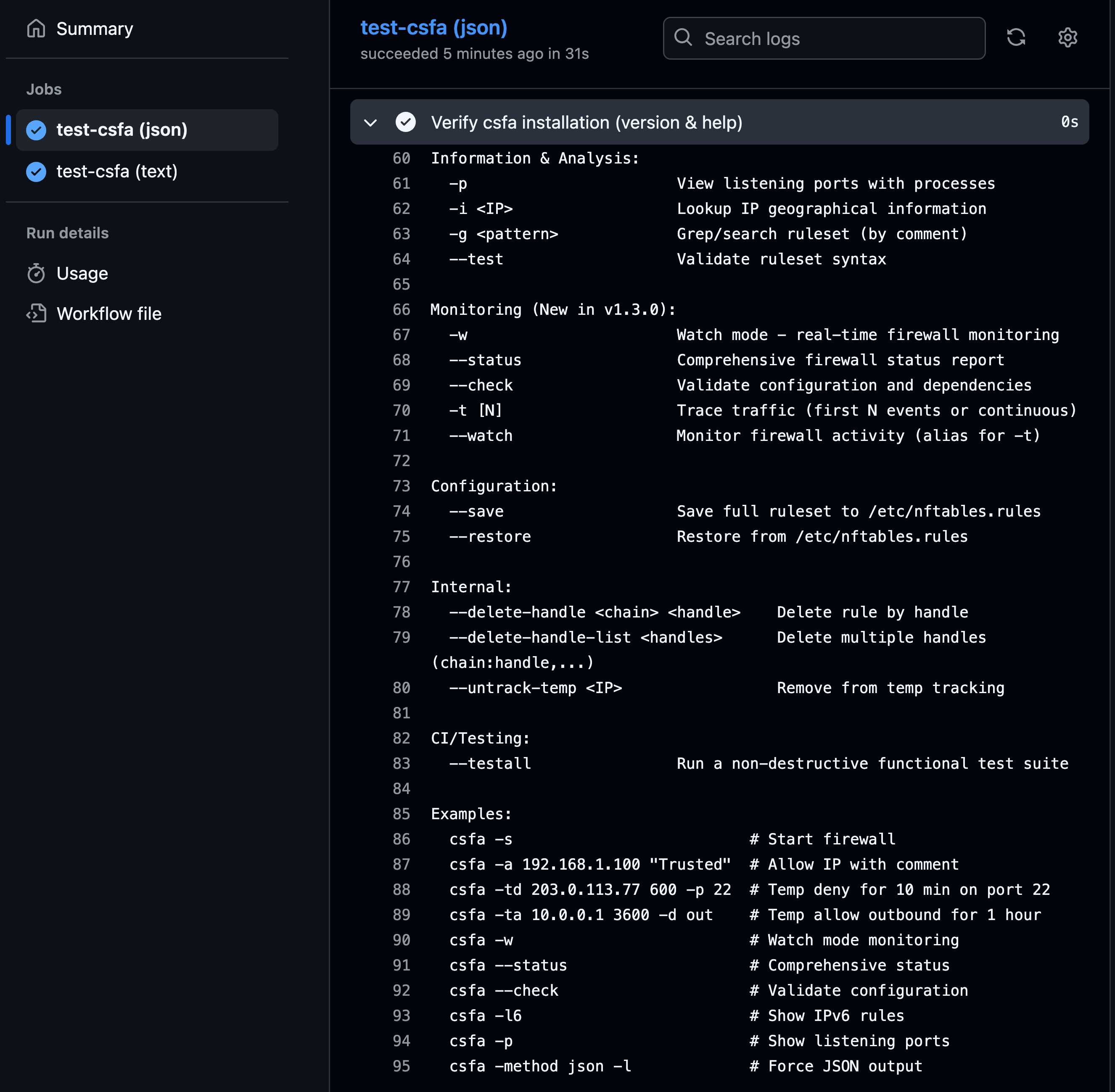Click 'csfa -l6' example line
This screenshot has width=1115, height=1092.
click(485, 1016)
